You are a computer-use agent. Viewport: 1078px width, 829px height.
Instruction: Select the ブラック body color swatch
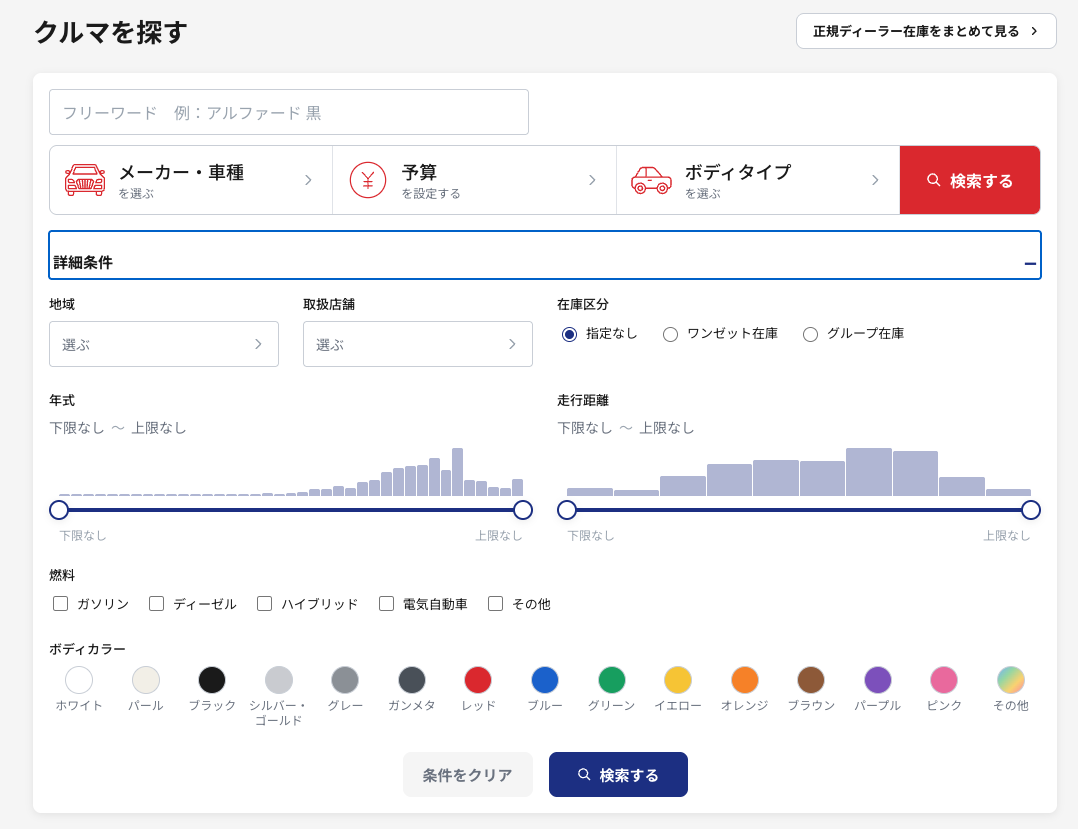click(x=212, y=680)
